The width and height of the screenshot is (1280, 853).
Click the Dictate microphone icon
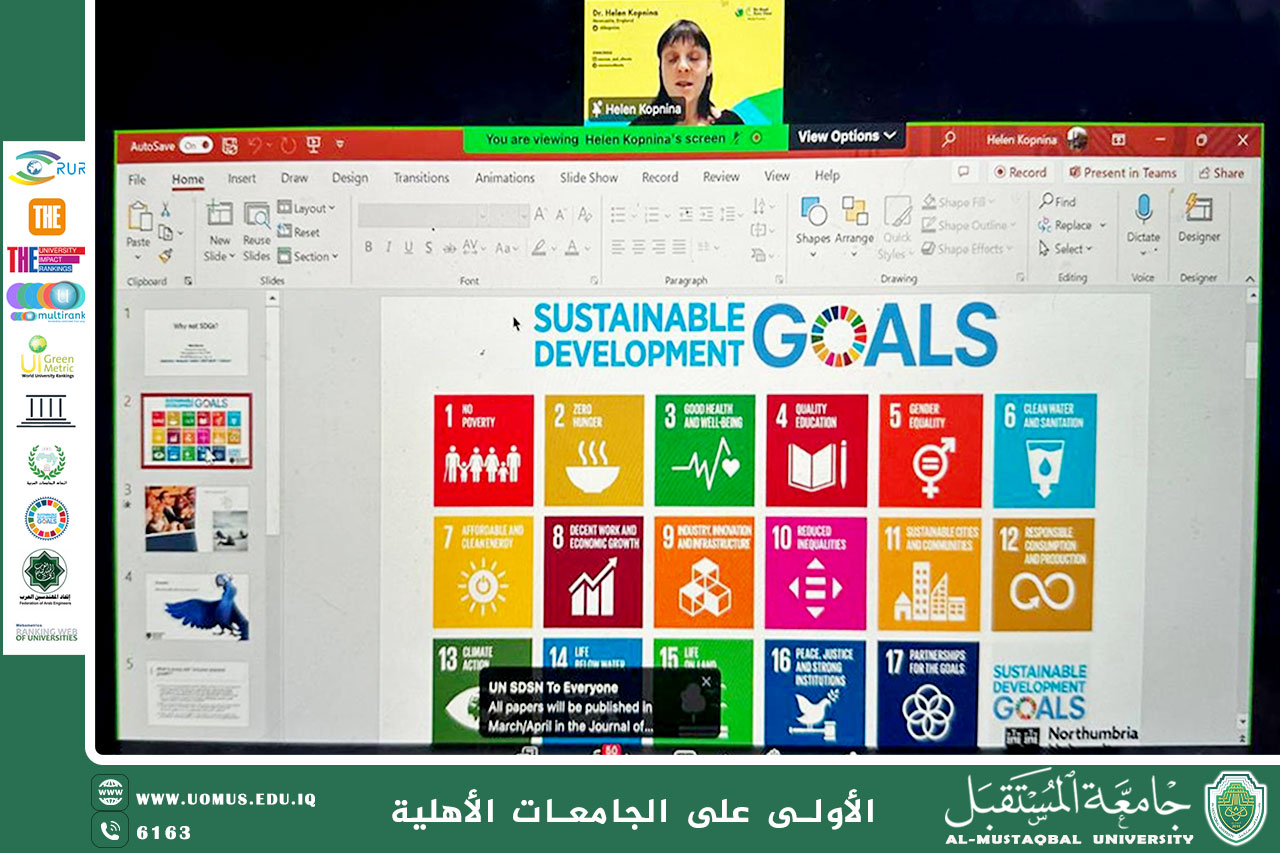tap(1143, 210)
